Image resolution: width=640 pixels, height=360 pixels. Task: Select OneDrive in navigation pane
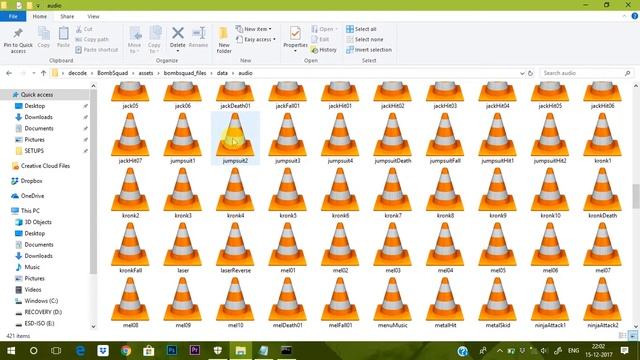tap(32, 196)
